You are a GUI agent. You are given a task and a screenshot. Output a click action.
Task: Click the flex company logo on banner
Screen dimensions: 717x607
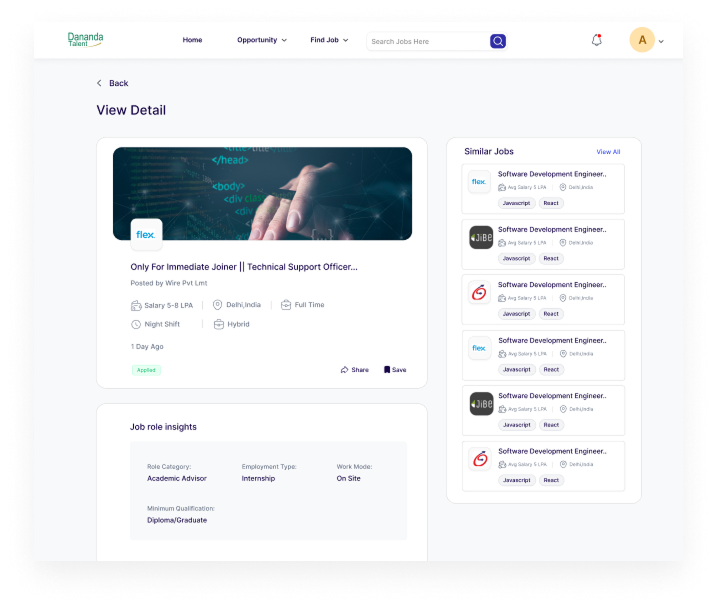tap(146, 235)
